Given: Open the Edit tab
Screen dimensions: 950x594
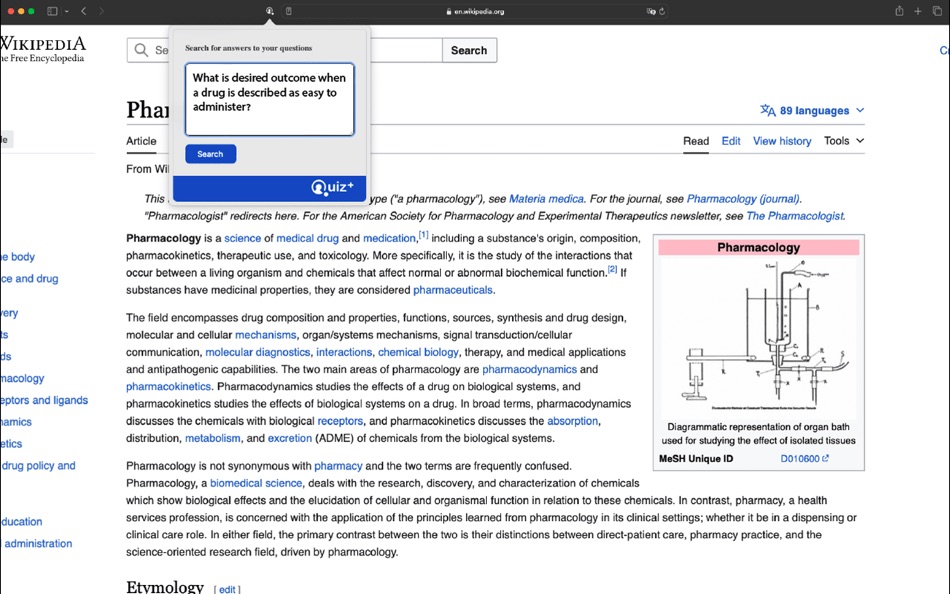Looking at the screenshot, I should 731,141.
